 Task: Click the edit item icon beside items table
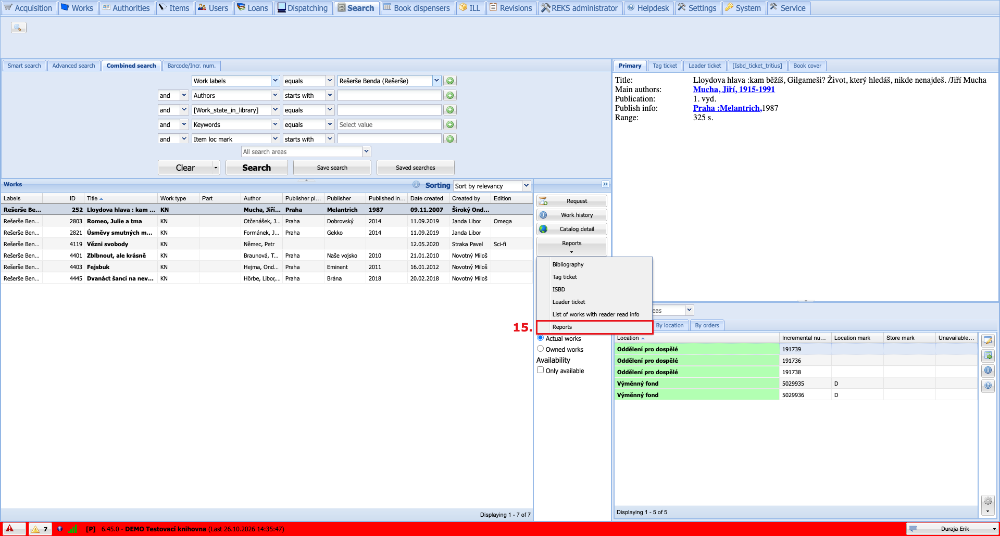(988, 341)
